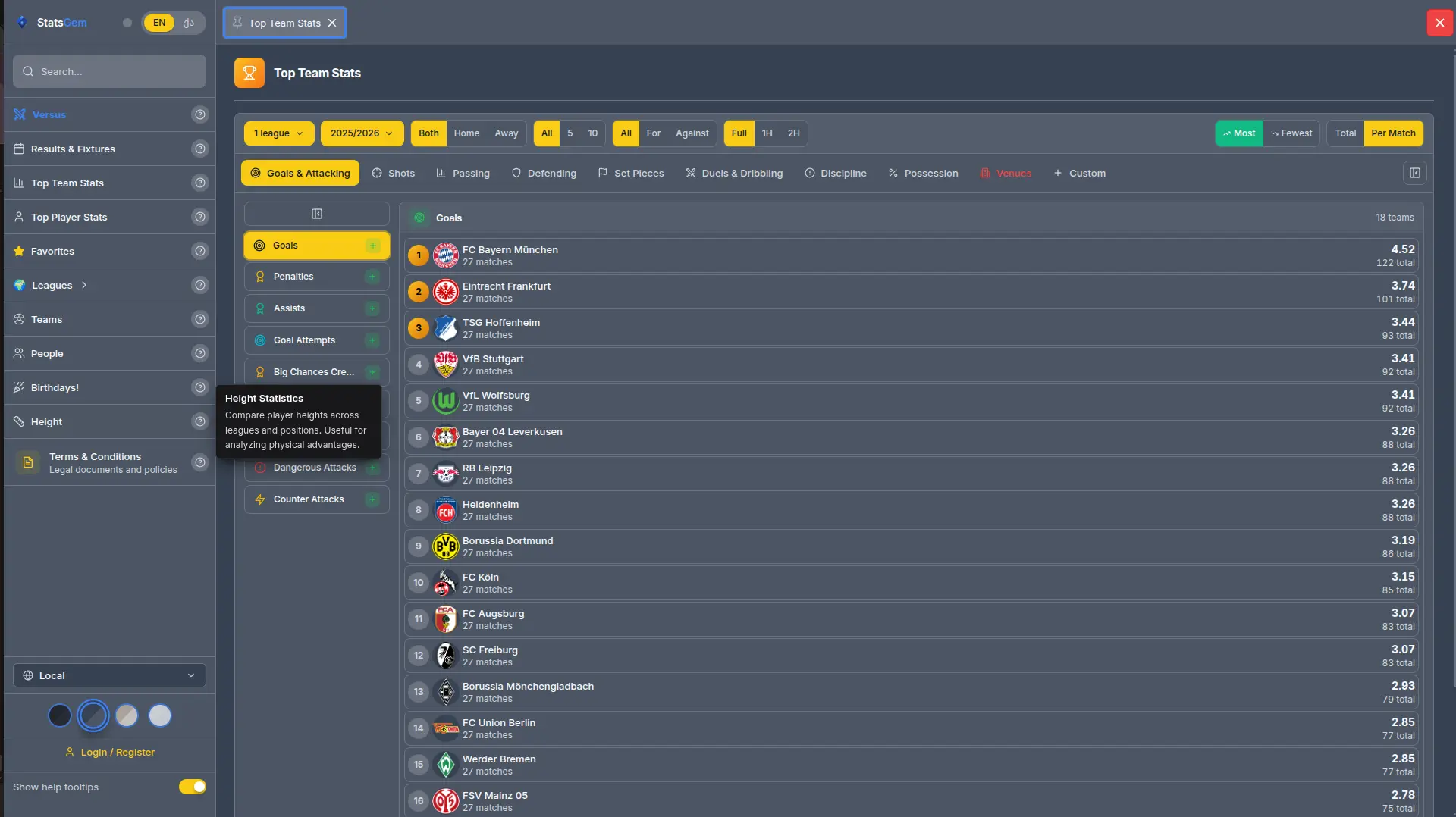Add a Custom stats tab
1456x817 pixels.
1079,173
